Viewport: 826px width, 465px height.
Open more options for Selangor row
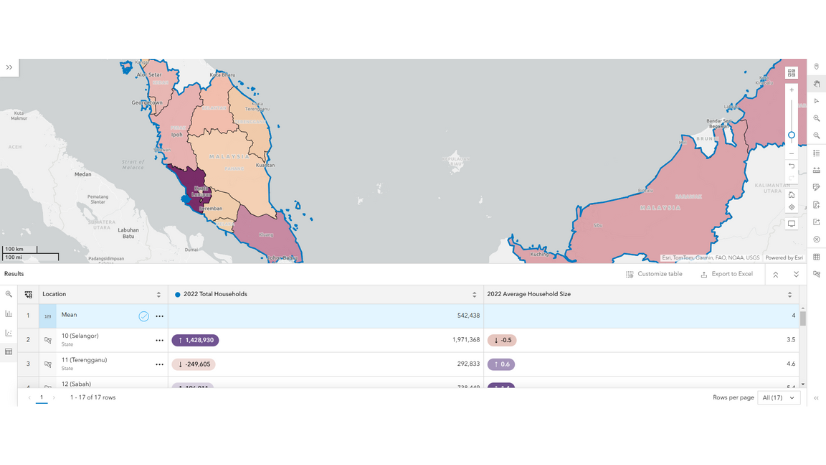159,340
